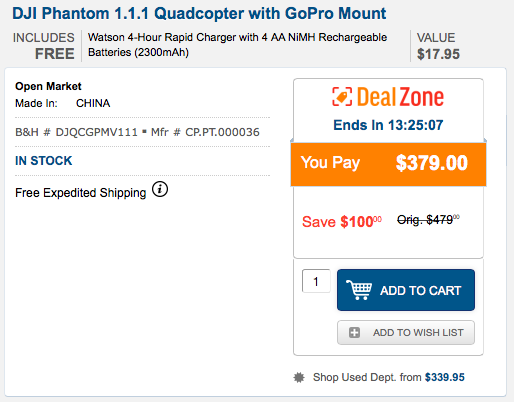Click the shipping info circle icon
The width and height of the screenshot is (514, 402).
(x=160, y=190)
